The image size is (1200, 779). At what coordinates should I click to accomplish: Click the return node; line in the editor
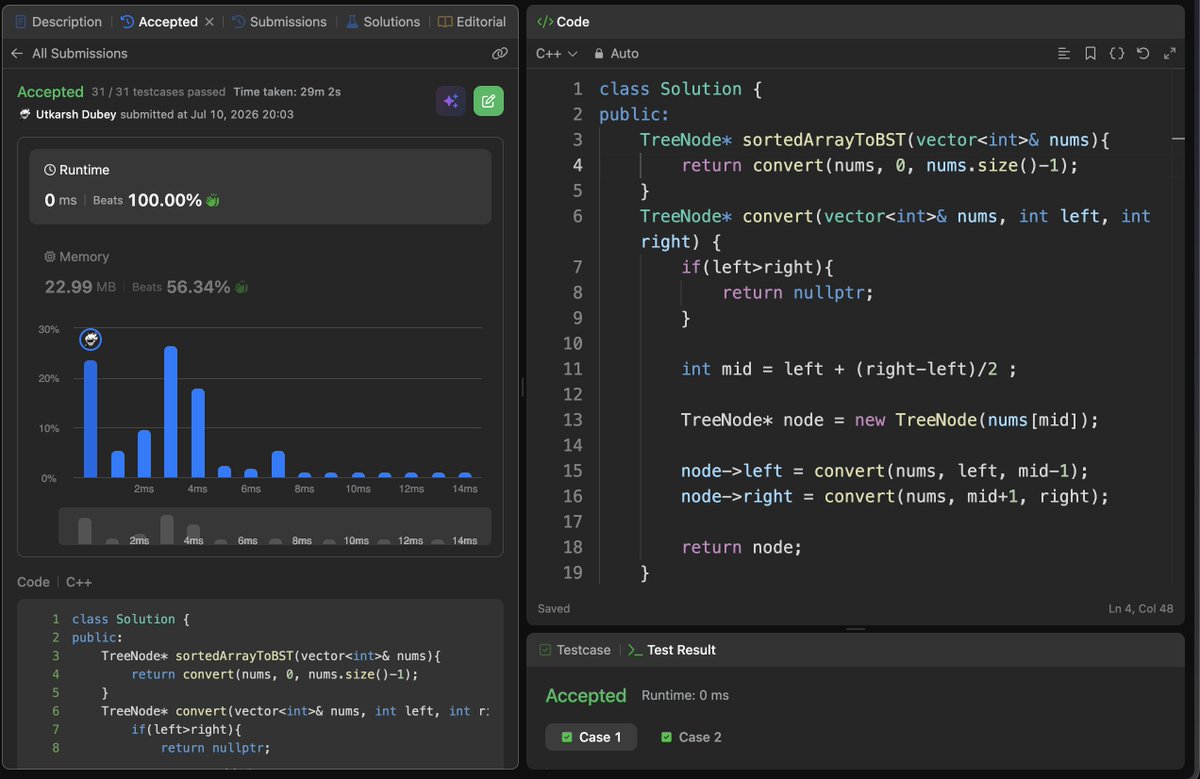(742, 547)
